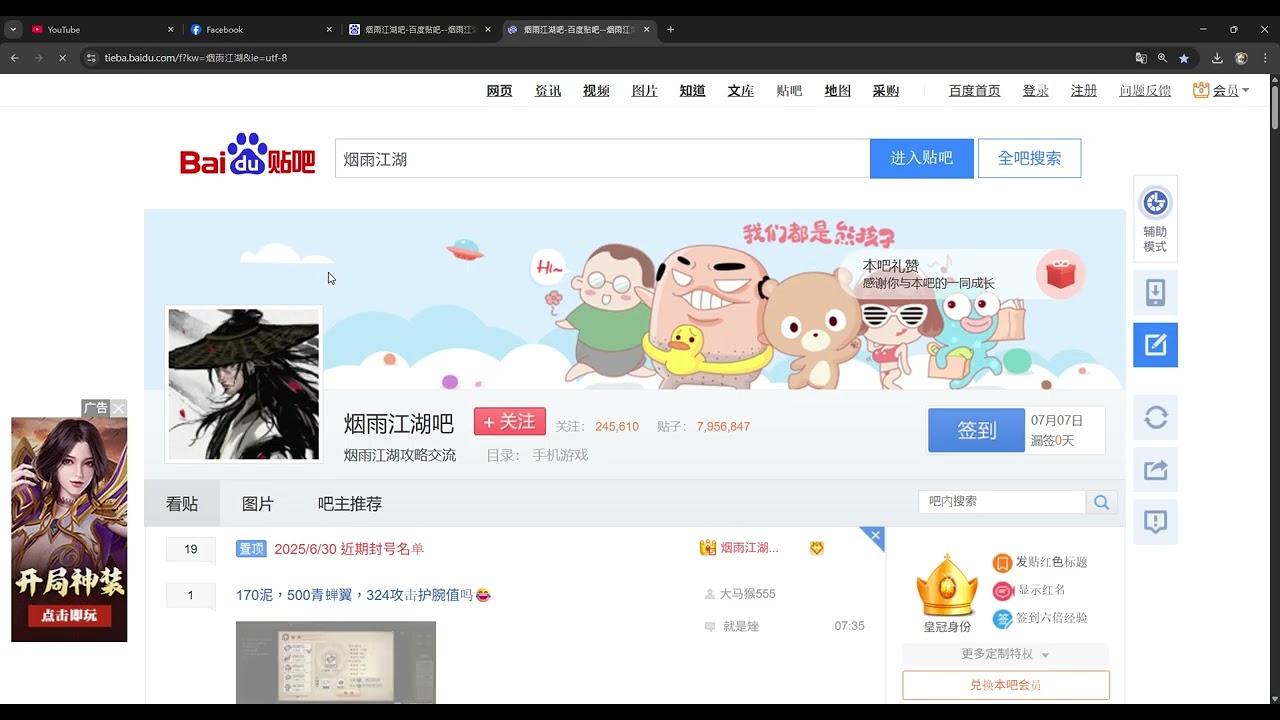Click the 登录 link
Screen dimensions: 1280x720
tap(1035, 91)
